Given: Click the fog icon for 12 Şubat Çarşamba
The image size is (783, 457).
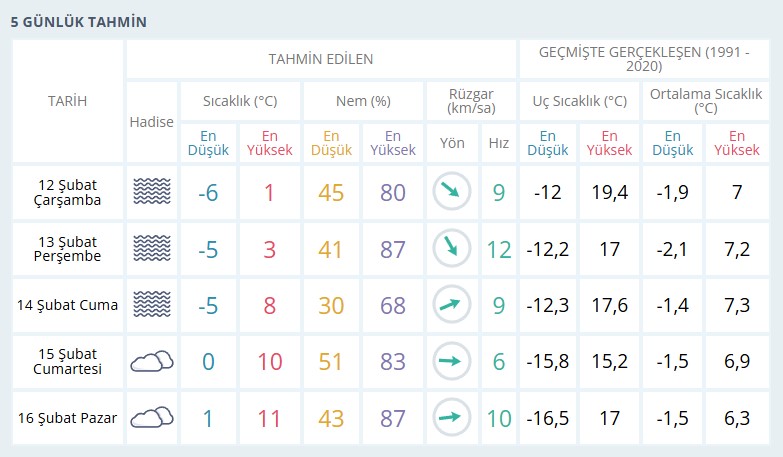Looking at the screenshot, I should [x=152, y=192].
